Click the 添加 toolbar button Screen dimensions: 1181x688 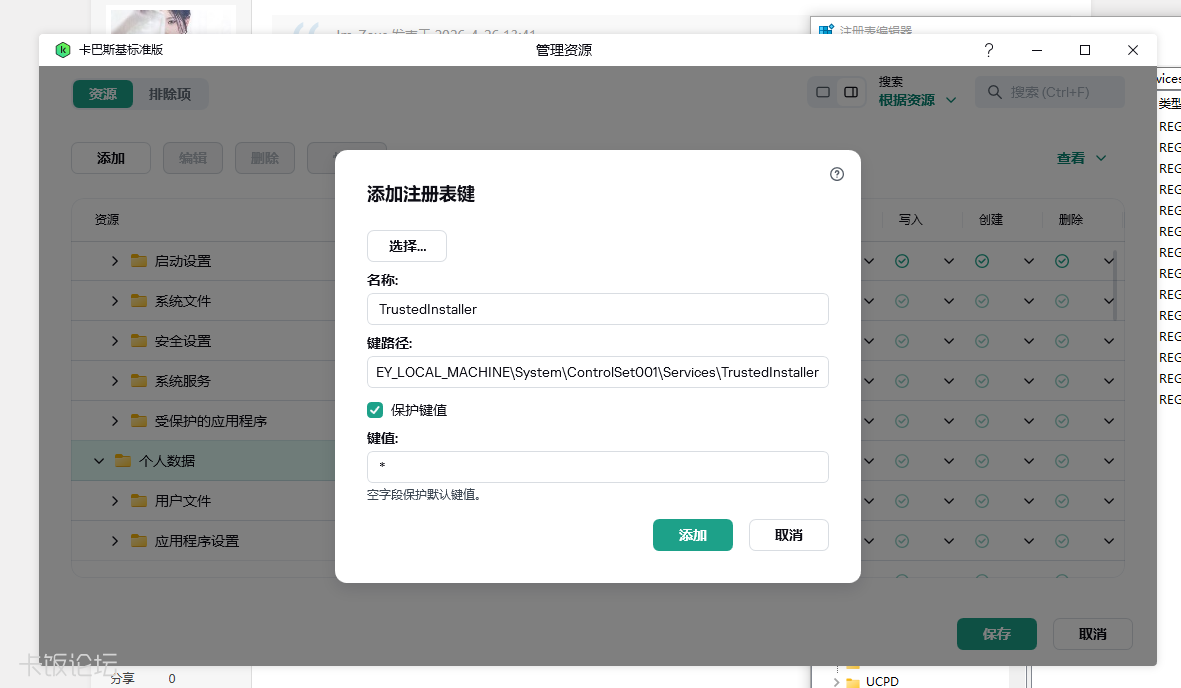(x=111, y=158)
